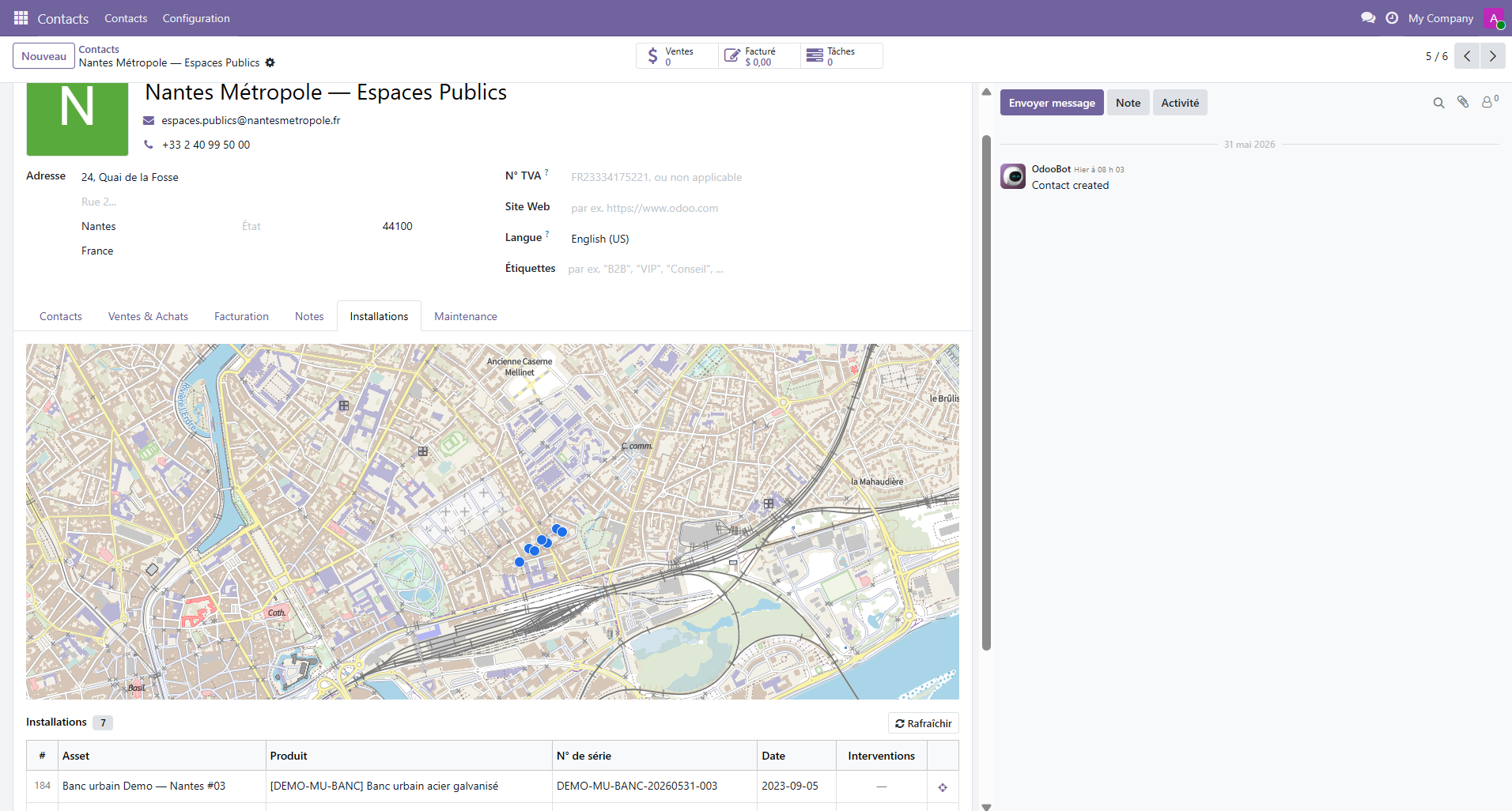
Task: Go to previous record arrow
Action: point(1467,56)
